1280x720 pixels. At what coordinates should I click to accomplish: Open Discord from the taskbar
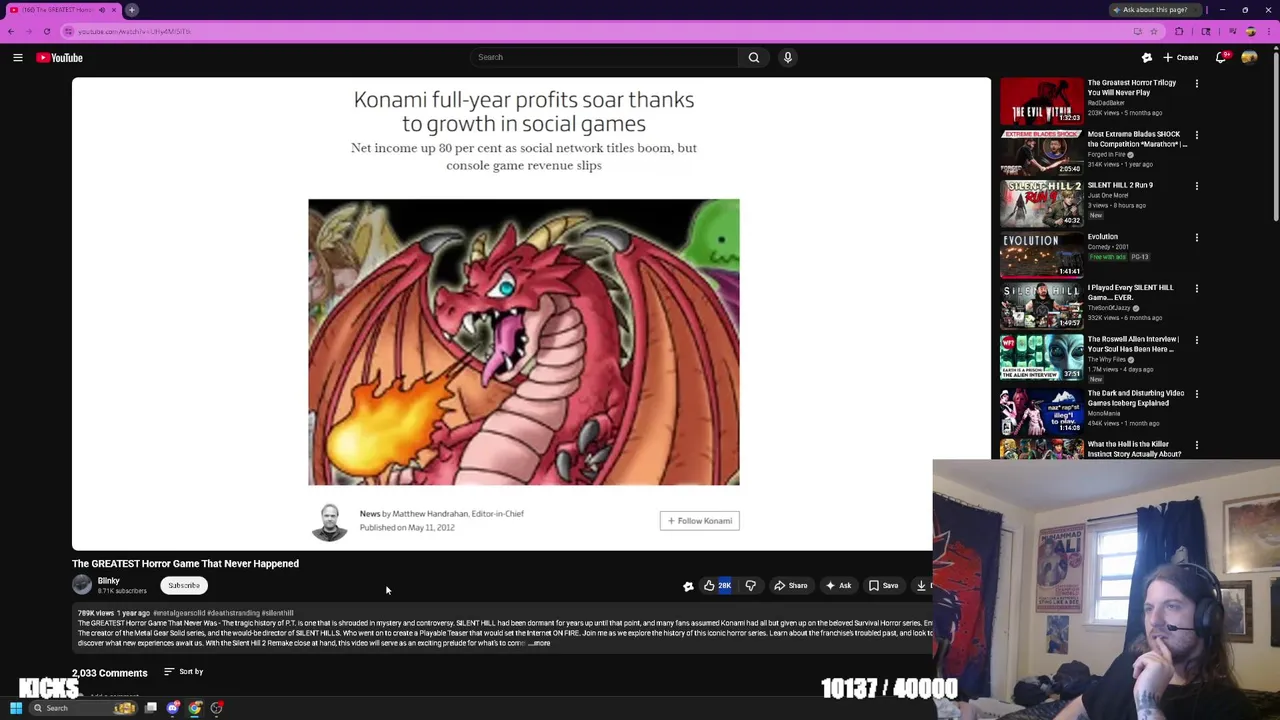point(173,708)
